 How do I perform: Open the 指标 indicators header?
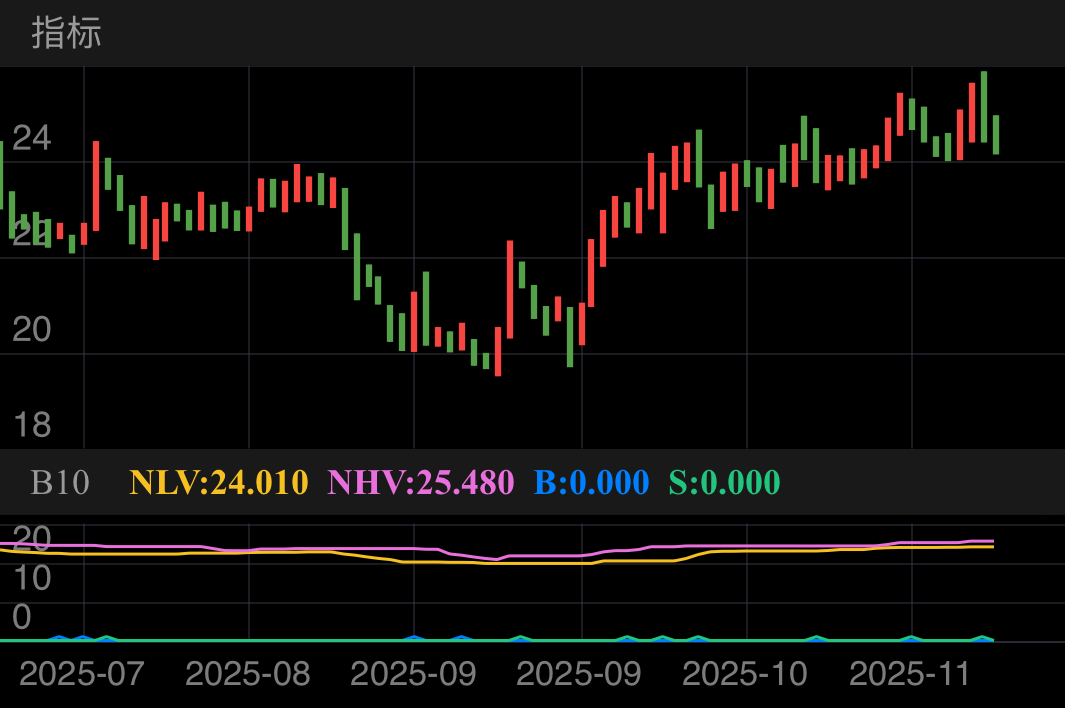pos(66,33)
